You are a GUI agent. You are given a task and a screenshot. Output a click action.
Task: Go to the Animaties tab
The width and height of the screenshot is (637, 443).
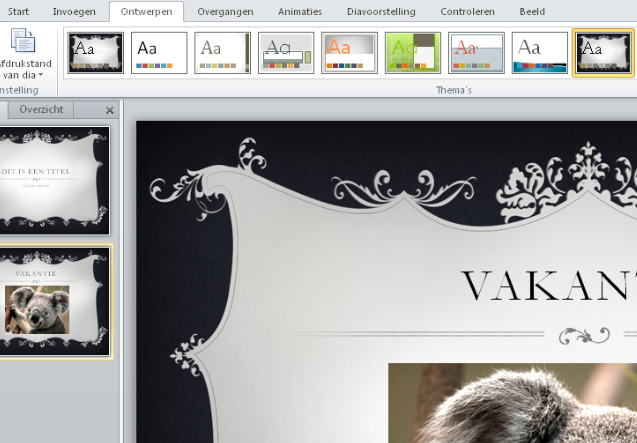coord(300,11)
